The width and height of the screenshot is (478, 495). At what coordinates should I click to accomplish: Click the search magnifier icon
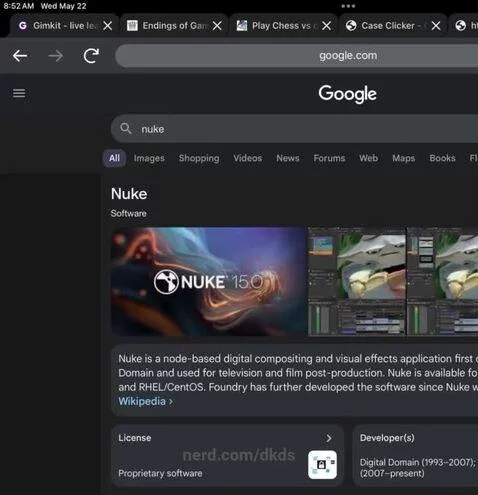pyautogui.click(x=126, y=128)
